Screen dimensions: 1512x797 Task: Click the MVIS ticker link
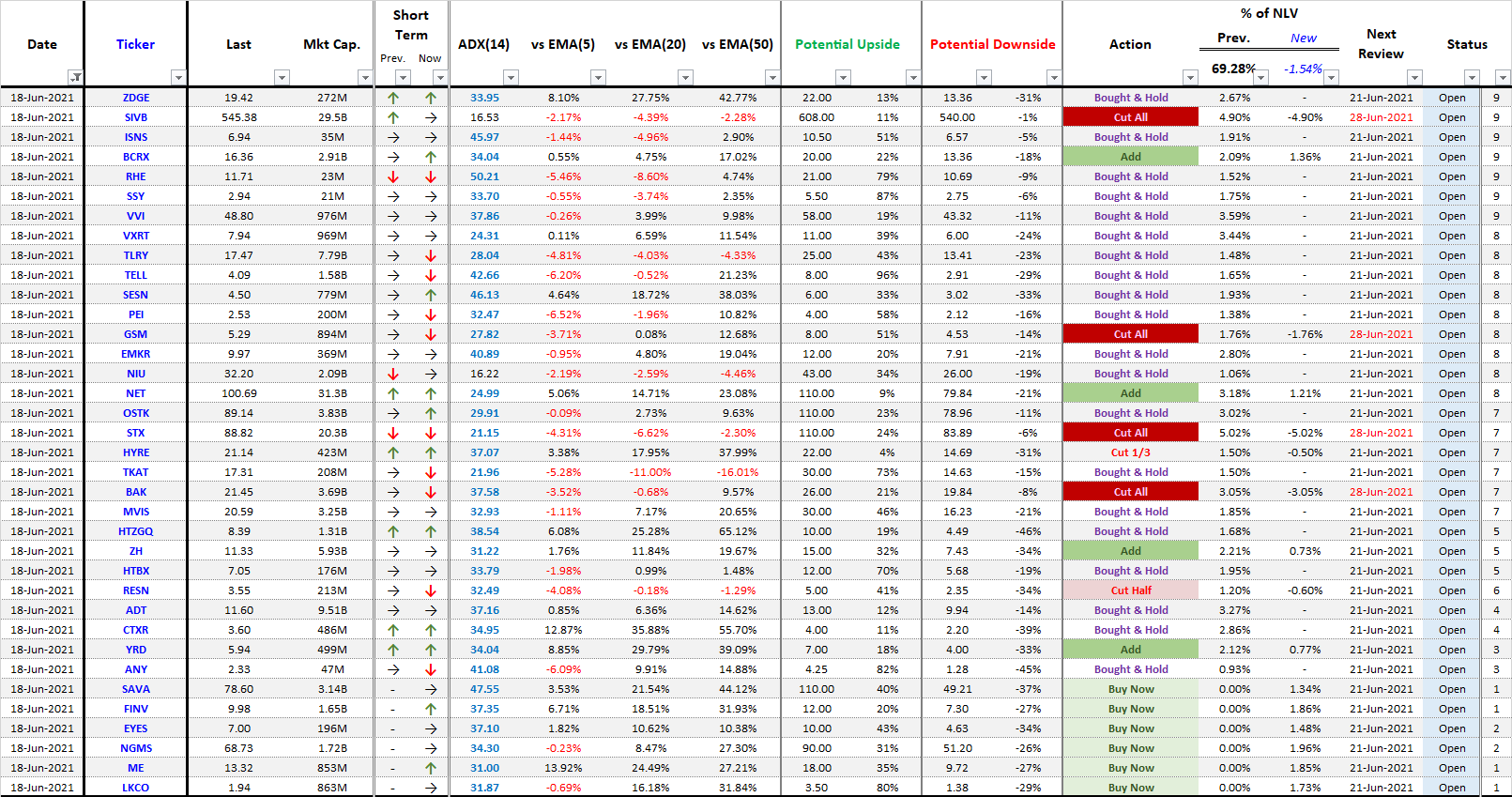[x=136, y=512]
